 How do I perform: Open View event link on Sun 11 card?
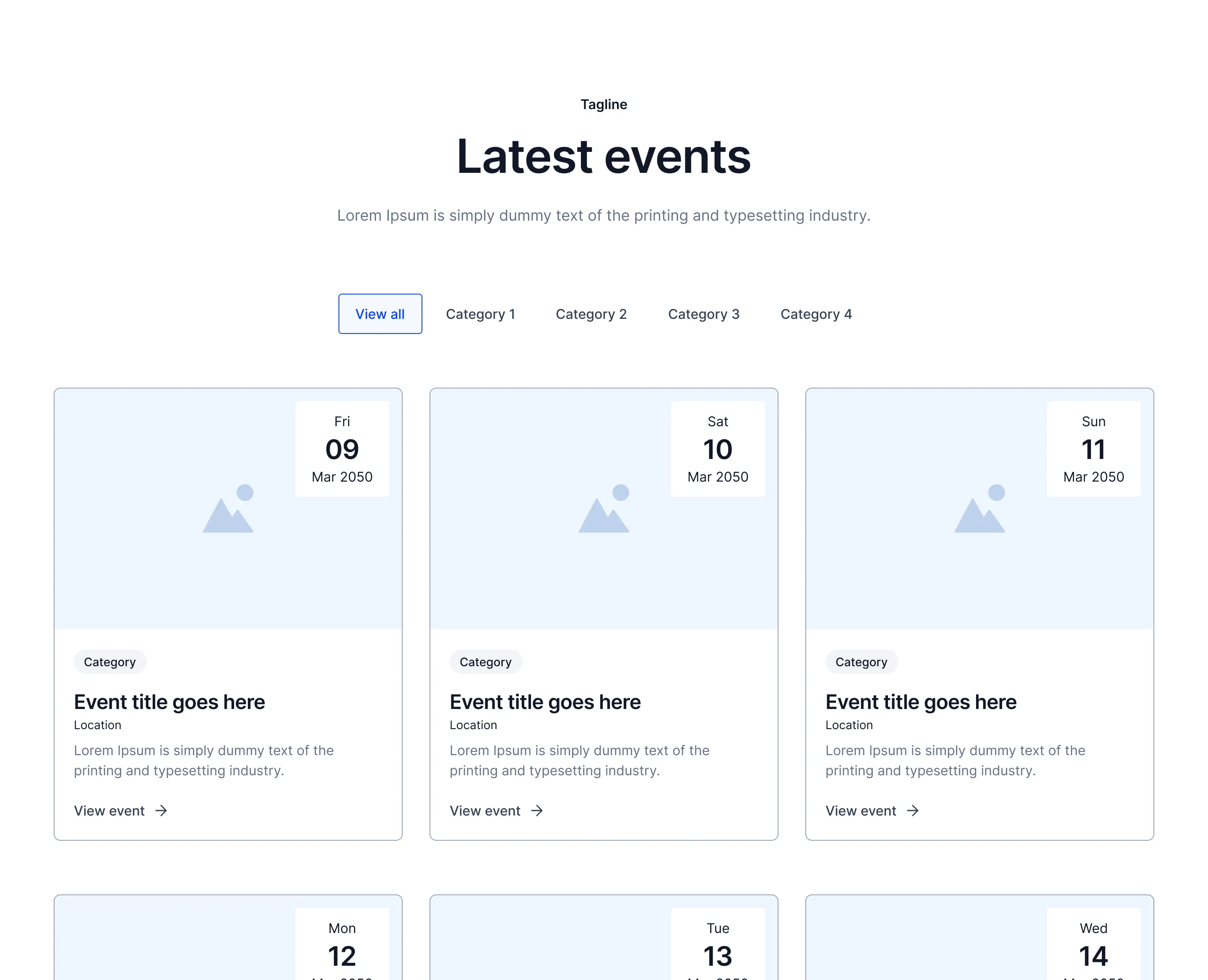click(x=872, y=811)
